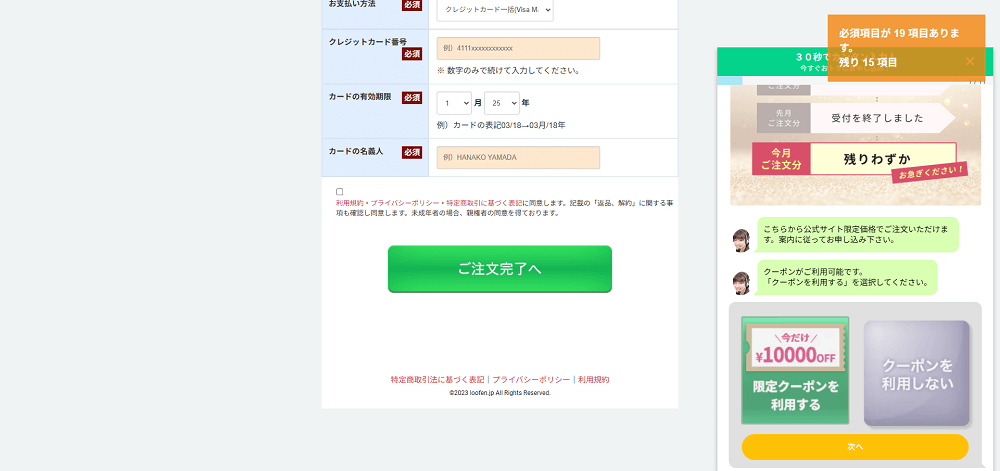Image resolution: width=1000 pixels, height=471 pixels.
Task: Open the footer プライバシーポリシー link
Action: pyautogui.click(x=530, y=380)
